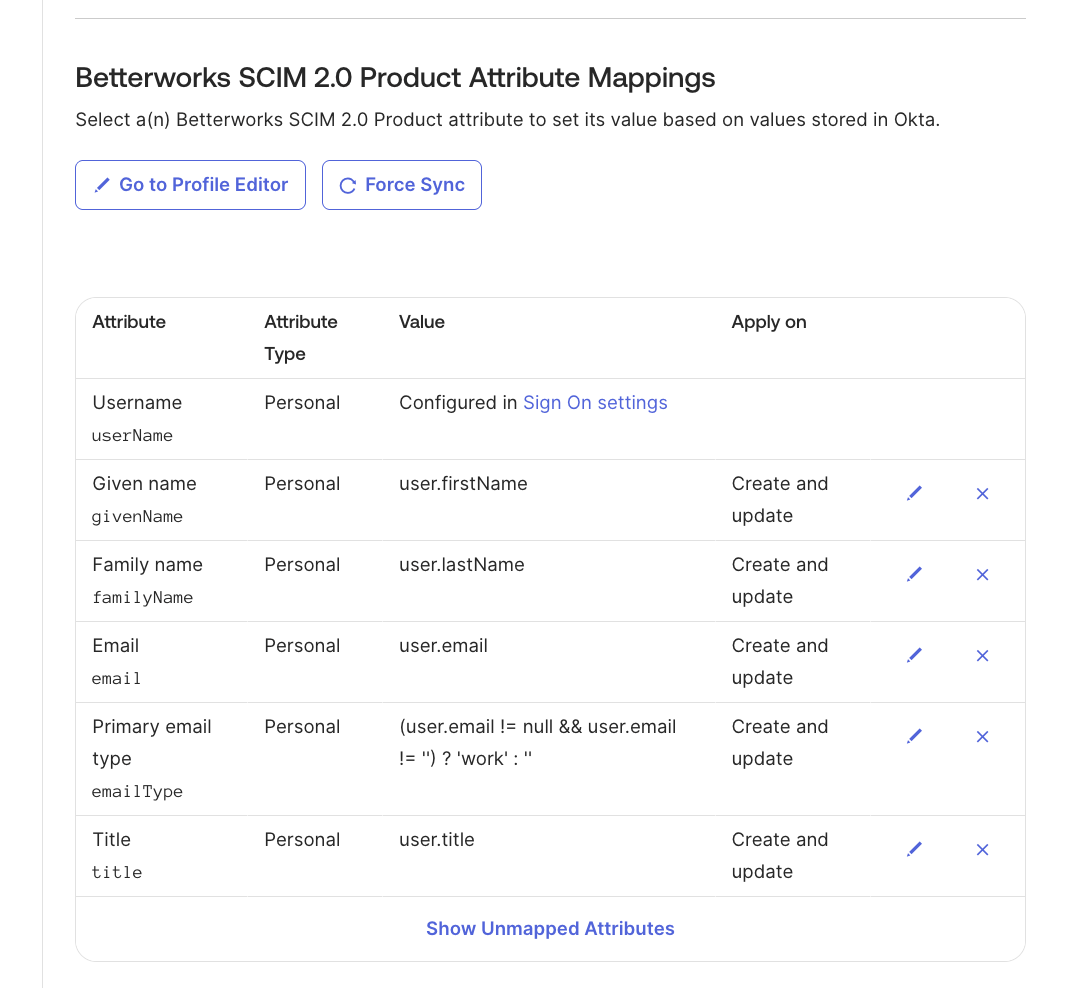Screen dimensions: 1086x988
Task: Click the Betterworks SCIM 2.0 mappings heading
Action: [395, 78]
